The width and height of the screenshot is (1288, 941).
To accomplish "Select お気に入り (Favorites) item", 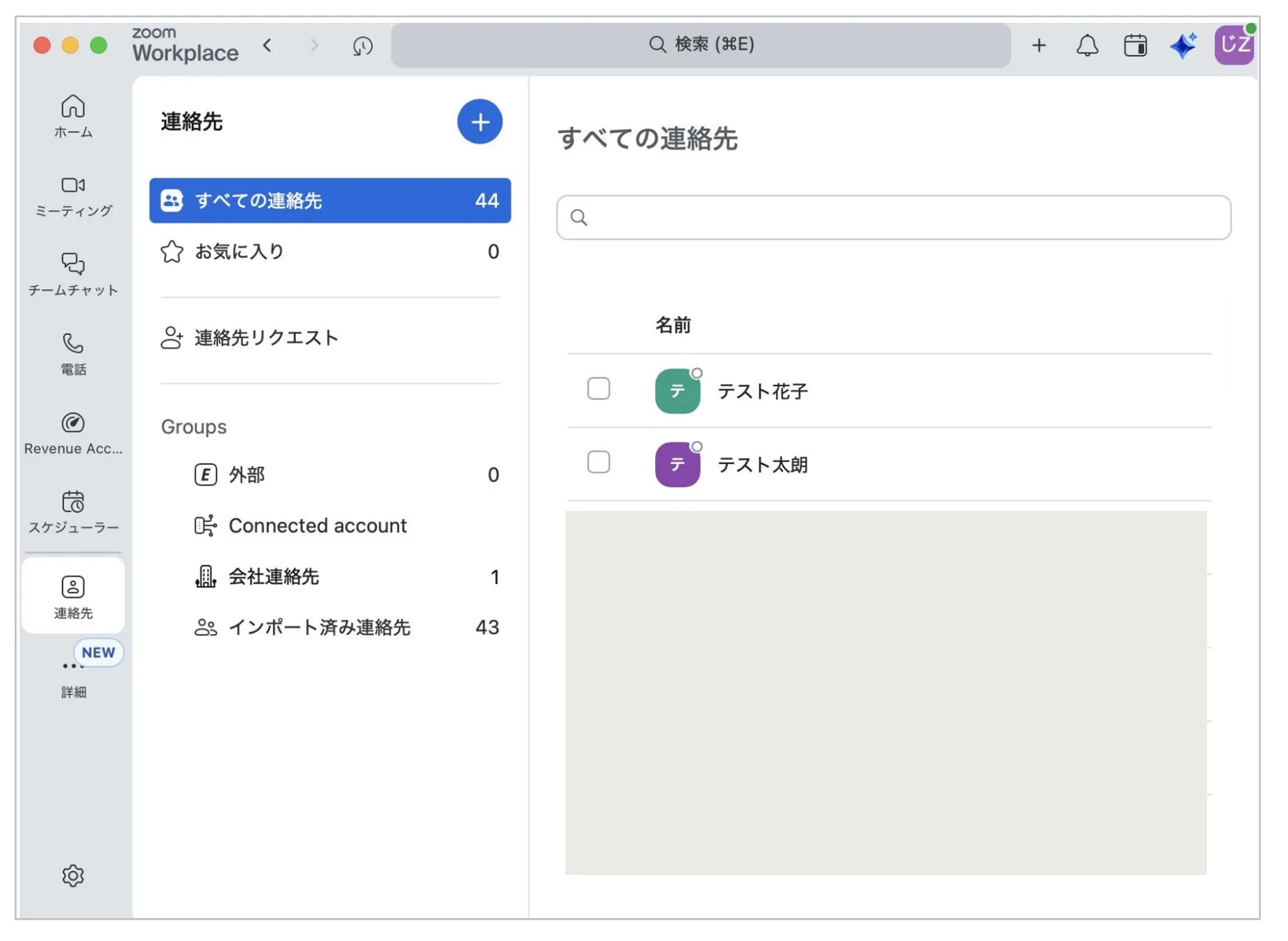I will click(x=330, y=252).
